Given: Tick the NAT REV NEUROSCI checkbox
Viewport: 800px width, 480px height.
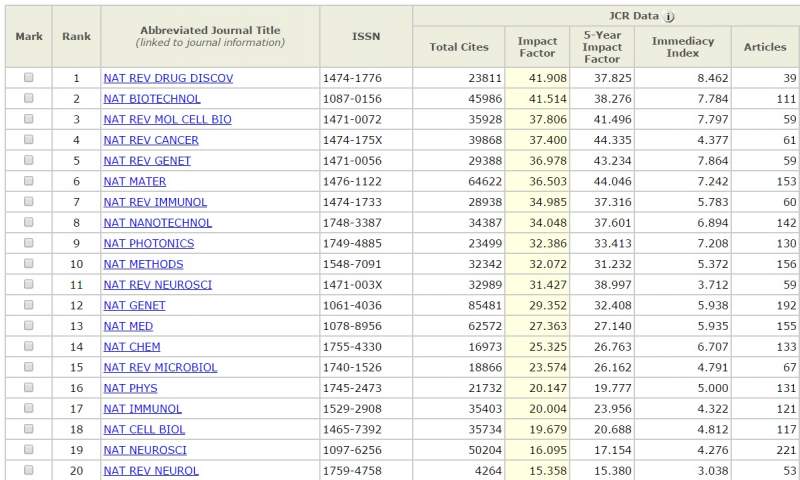Looking at the screenshot, I should [29, 284].
